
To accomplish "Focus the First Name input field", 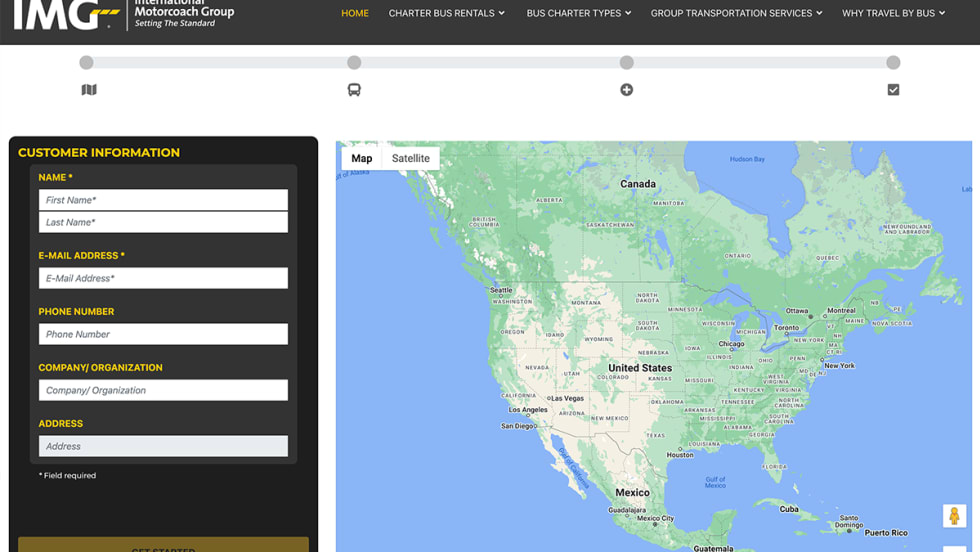I will pyautogui.click(x=163, y=200).
